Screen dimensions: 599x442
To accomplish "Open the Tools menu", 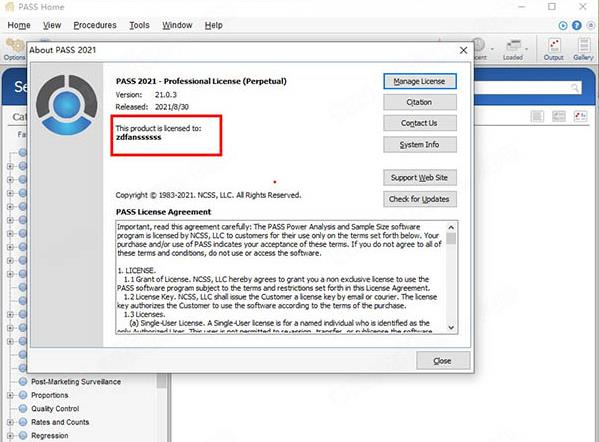I will pos(139,25).
